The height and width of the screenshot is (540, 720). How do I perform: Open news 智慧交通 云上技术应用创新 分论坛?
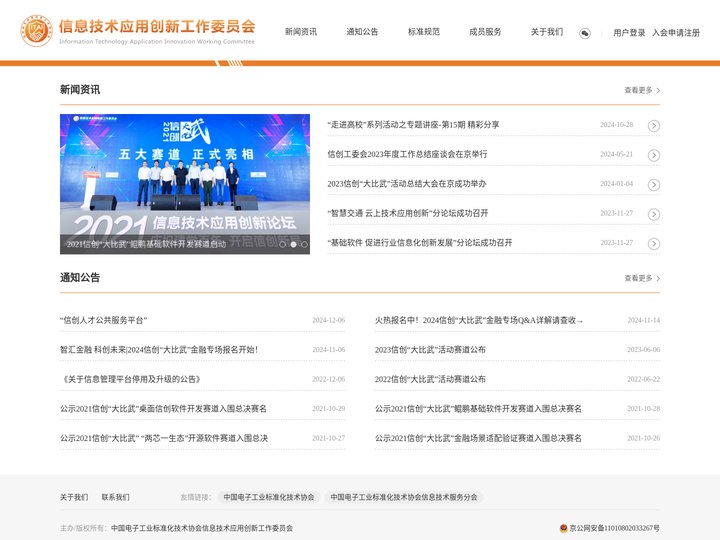pos(408,213)
